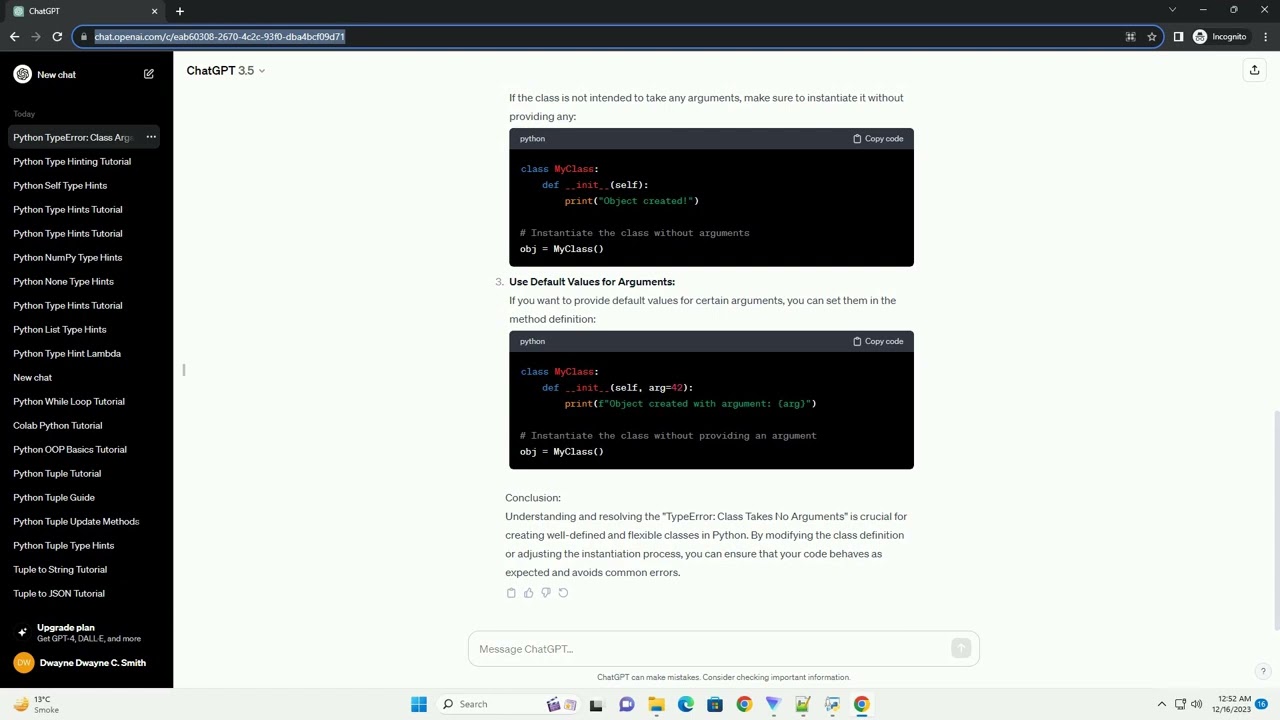
Task: Open Python Type Hinting Tutorial chat
Action: point(72,161)
